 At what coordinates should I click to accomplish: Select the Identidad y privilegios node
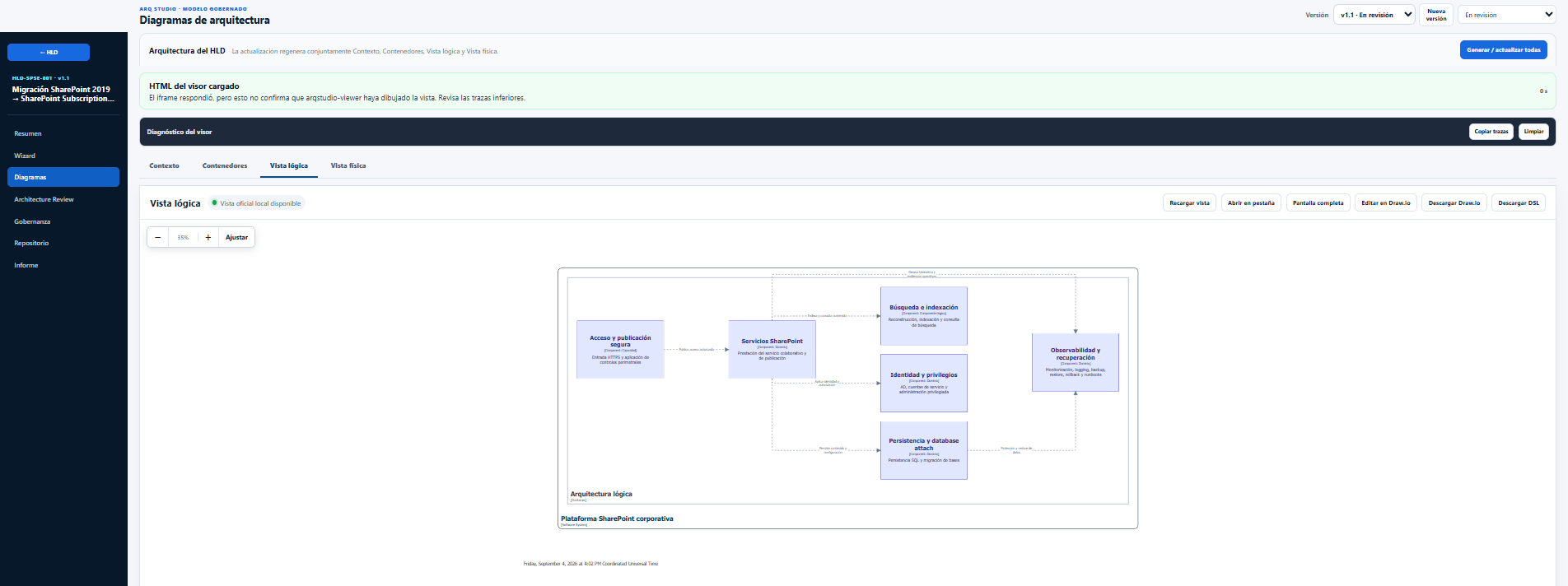point(924,384)
